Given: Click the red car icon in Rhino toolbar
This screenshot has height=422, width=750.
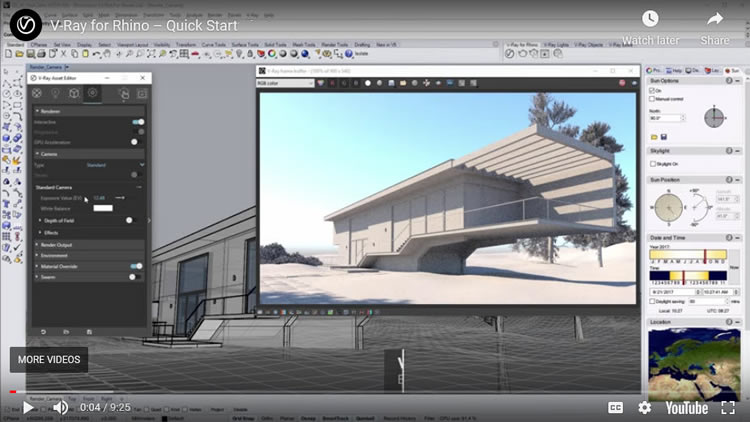Looking at the screenshot, I should pyautogui.click(x=195, y=54).
